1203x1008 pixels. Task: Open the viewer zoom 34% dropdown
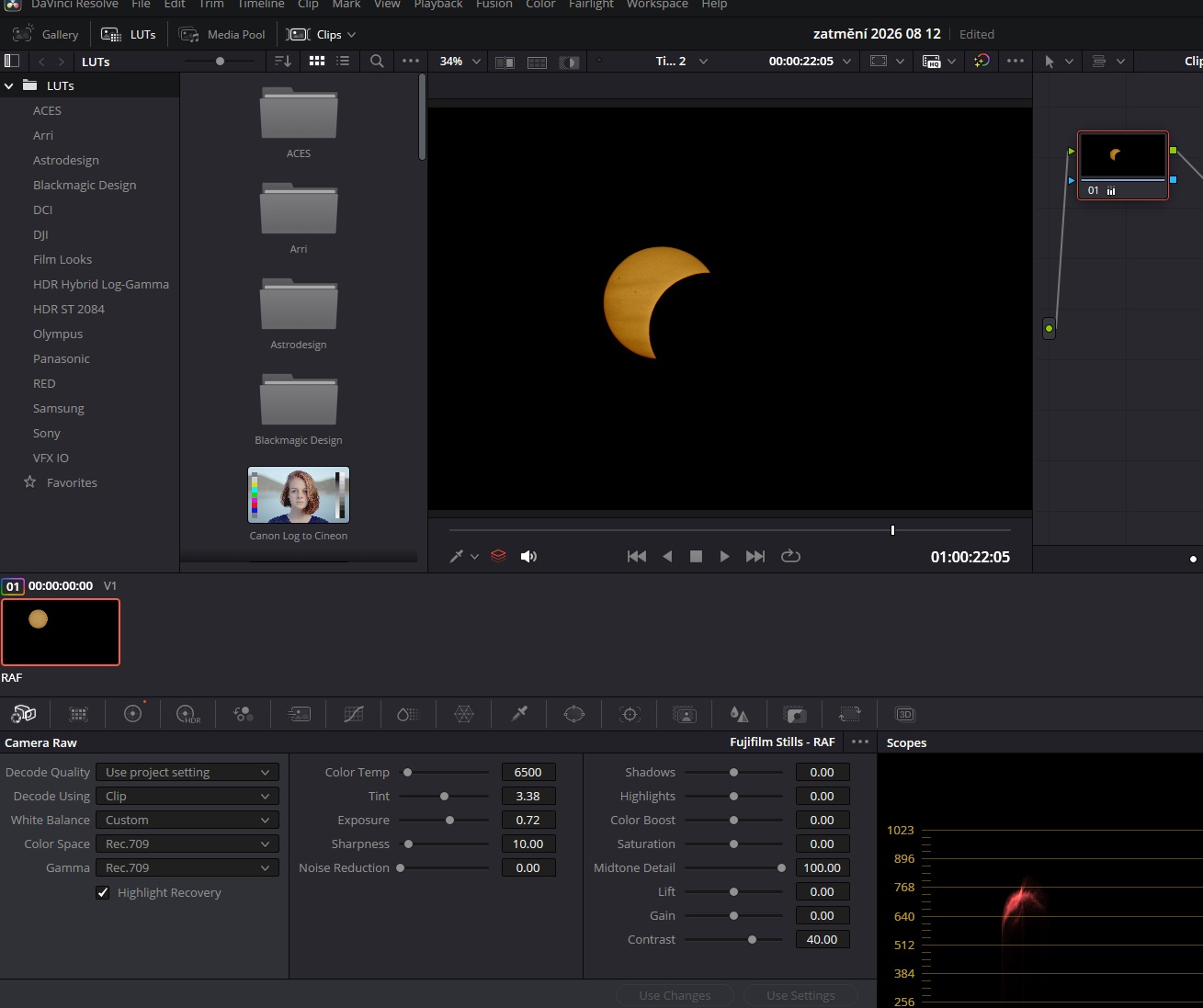[x=460, y=61]
